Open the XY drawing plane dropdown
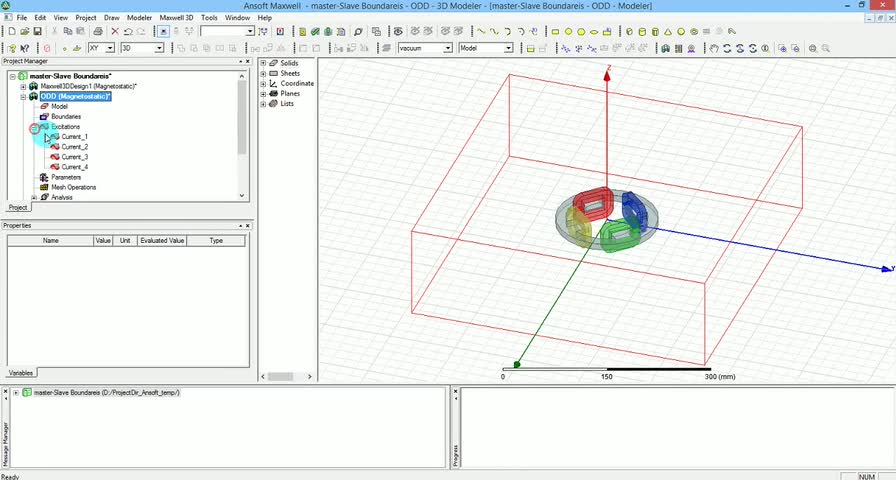This screenshot has height=480, width=896. pyautogui.click(x=110, y=49)
